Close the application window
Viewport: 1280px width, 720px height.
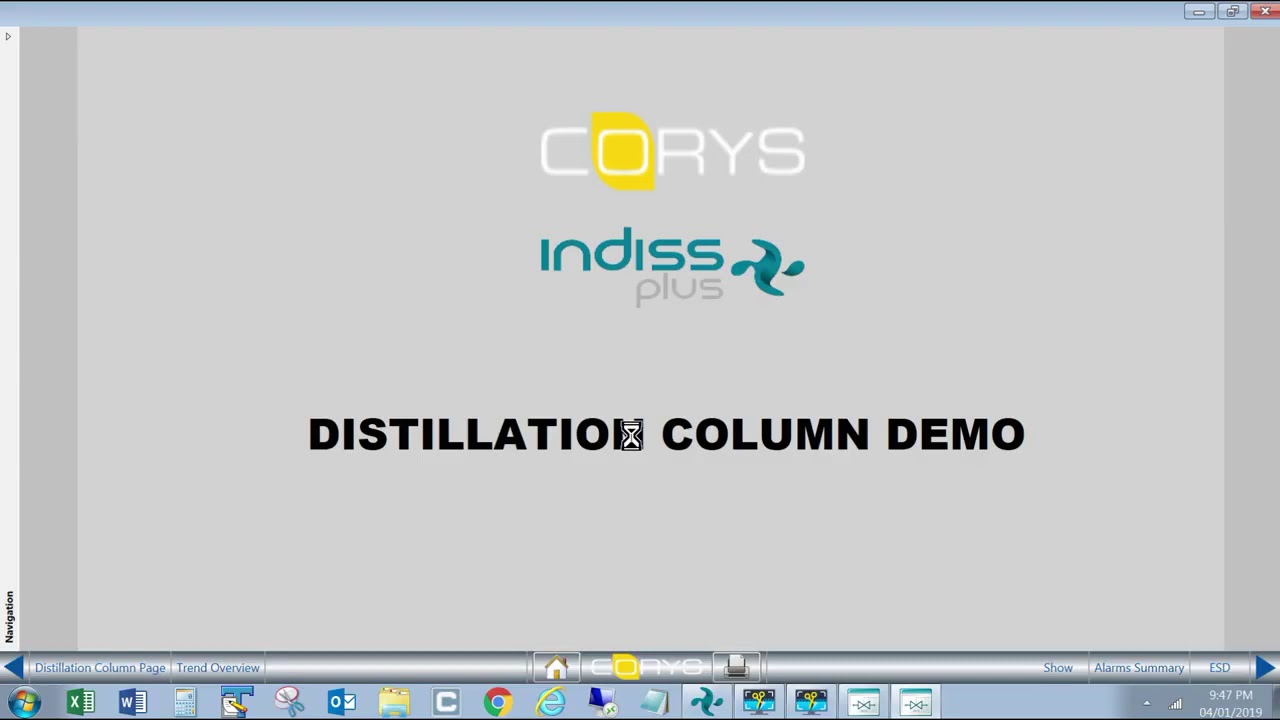point(1264,11)
